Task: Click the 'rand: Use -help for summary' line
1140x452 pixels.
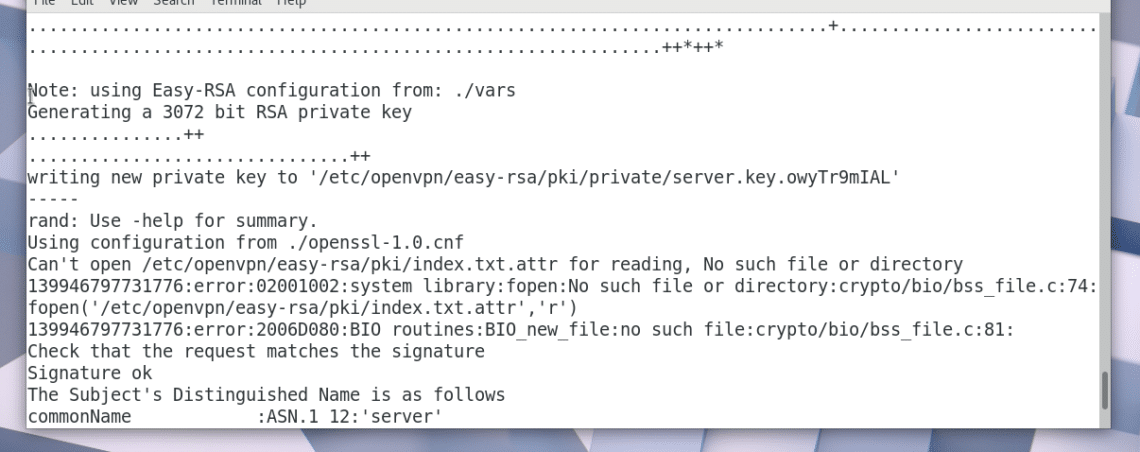Action: [x=171, y=221]
